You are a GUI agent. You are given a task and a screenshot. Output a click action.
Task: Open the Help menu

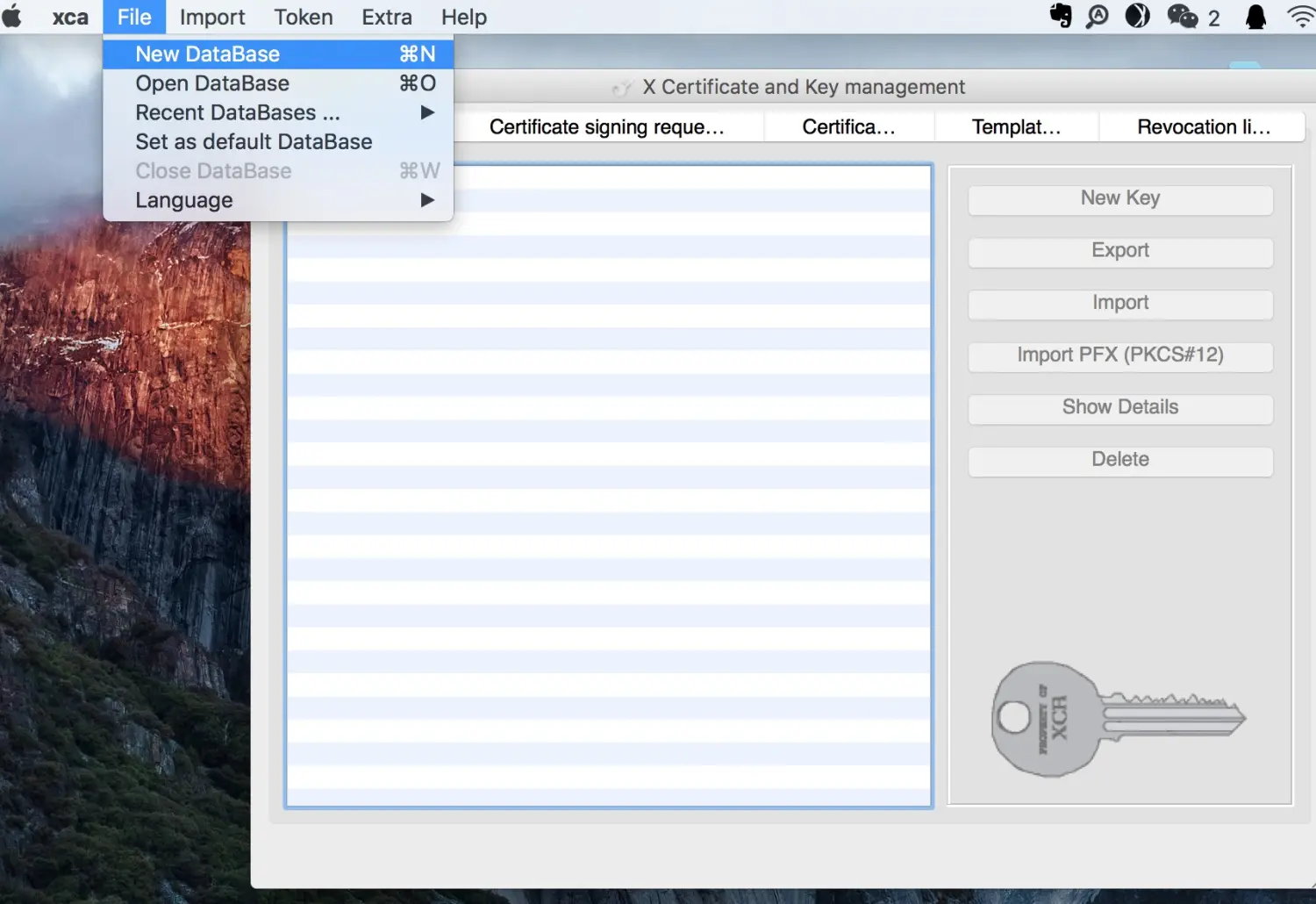pos(464,17)
